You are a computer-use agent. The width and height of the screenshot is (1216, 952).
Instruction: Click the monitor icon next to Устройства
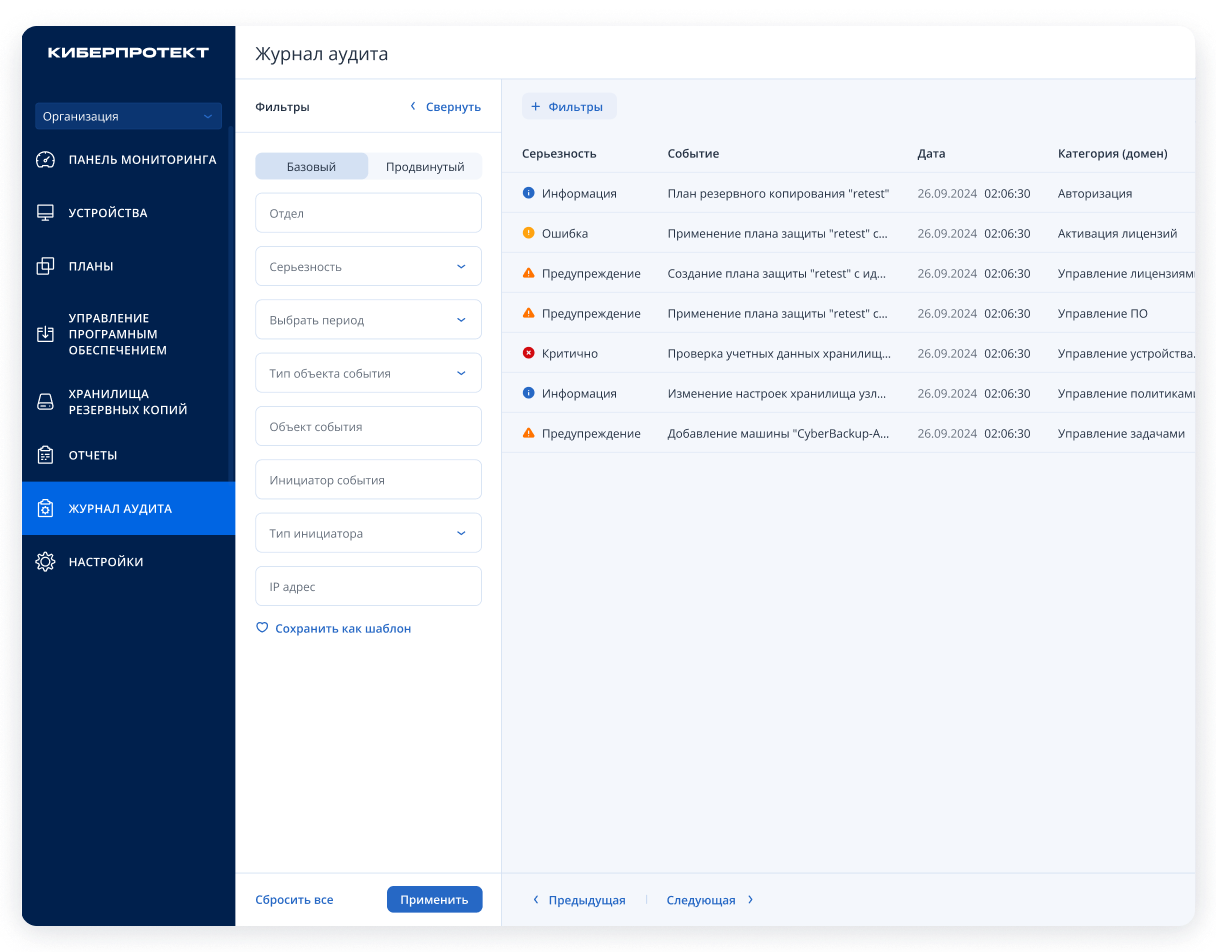click(45, 213)
